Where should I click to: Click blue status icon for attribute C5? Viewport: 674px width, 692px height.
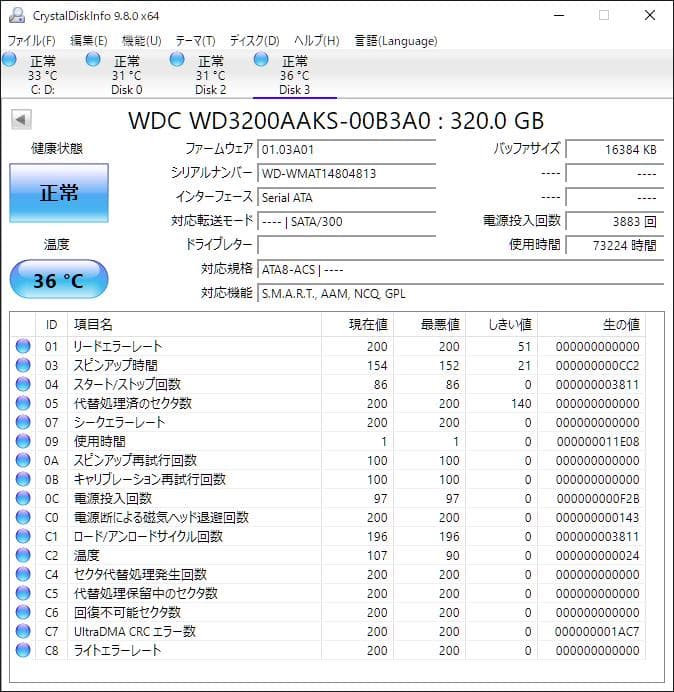23,593
